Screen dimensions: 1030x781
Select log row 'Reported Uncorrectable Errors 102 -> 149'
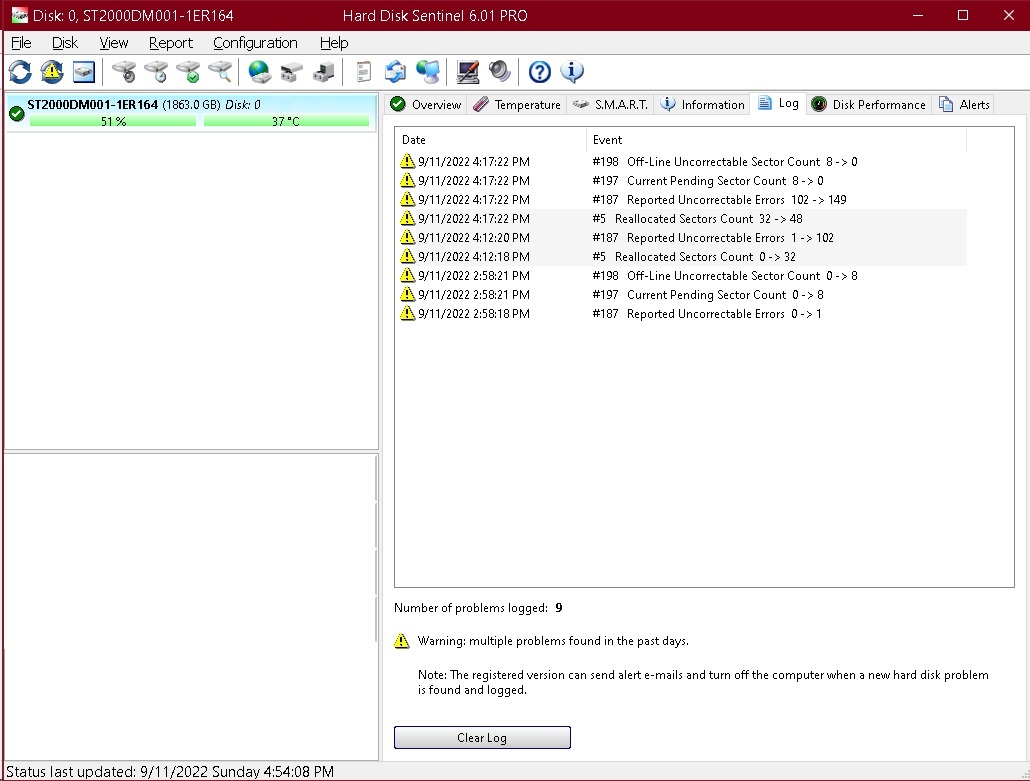681,200
